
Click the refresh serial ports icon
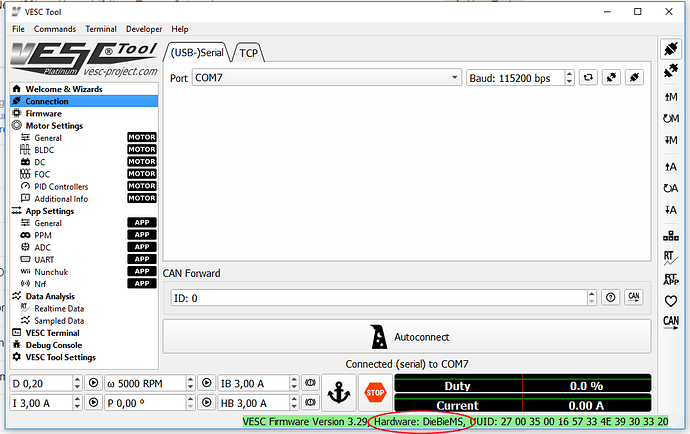[589, 77]
